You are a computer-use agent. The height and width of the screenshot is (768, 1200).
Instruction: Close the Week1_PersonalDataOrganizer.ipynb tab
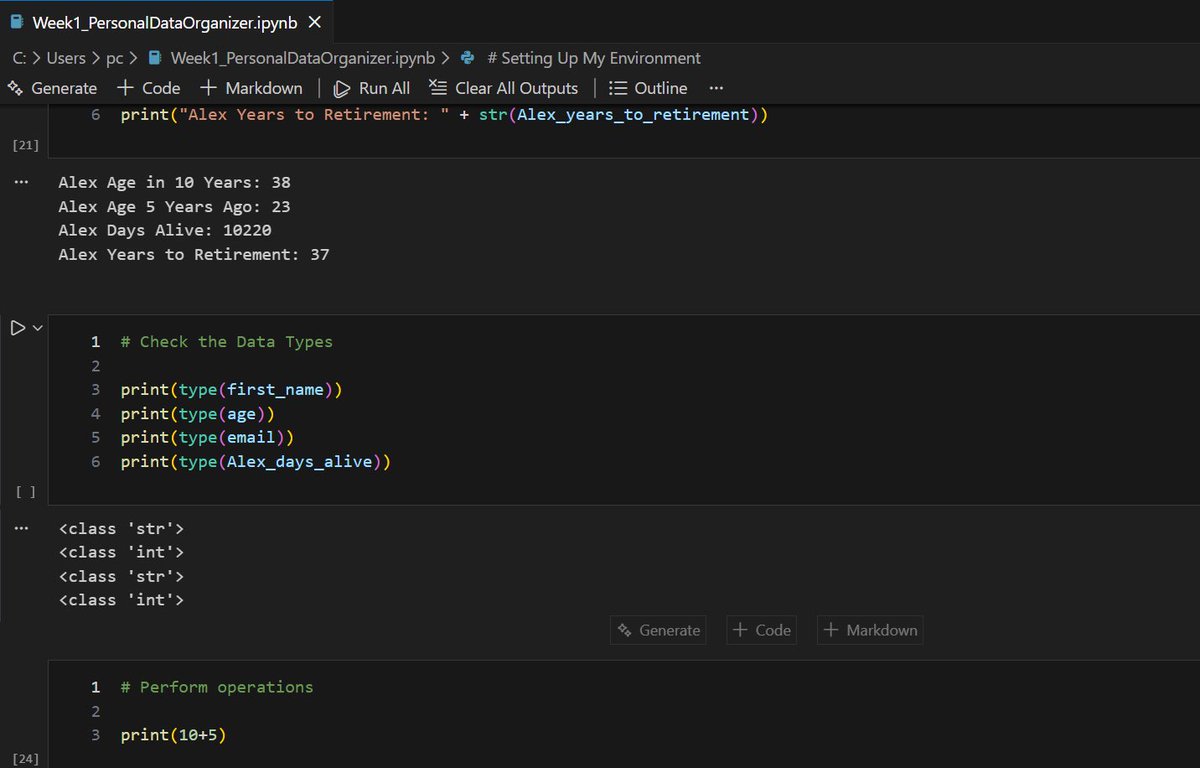click(315, 21)
